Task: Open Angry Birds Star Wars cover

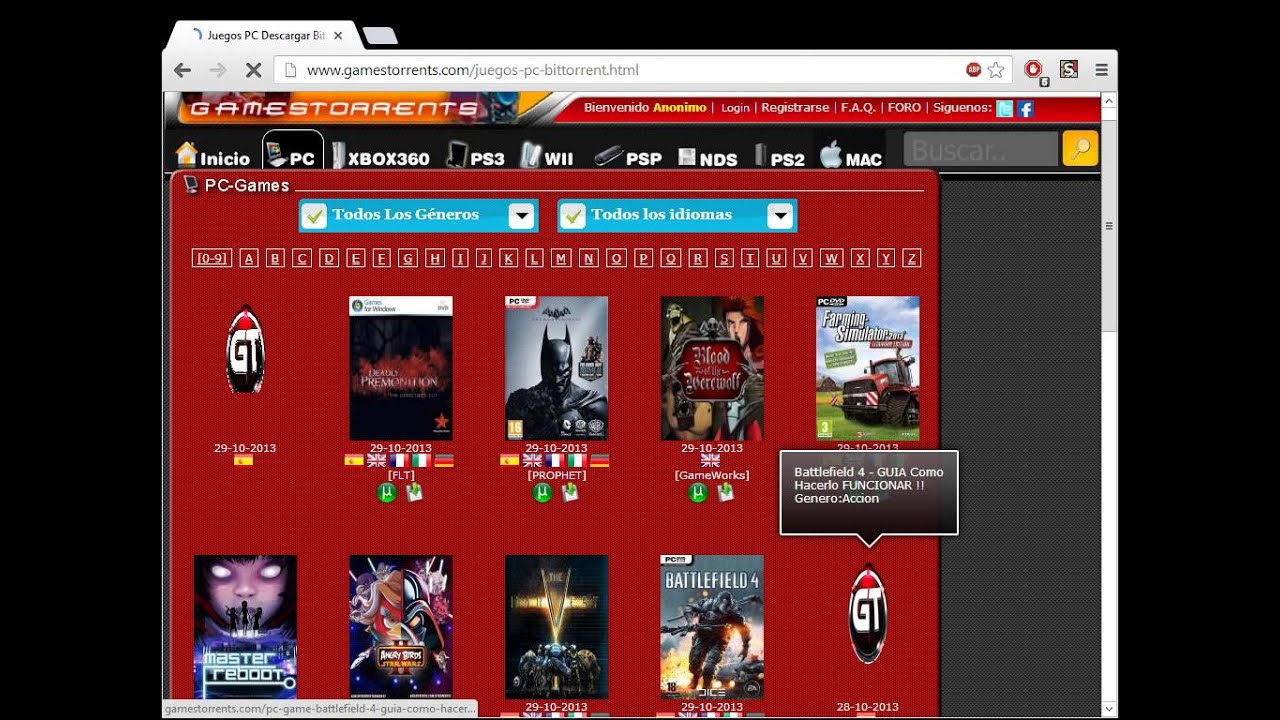Action: pyautogui.click(x=401, y=627)
